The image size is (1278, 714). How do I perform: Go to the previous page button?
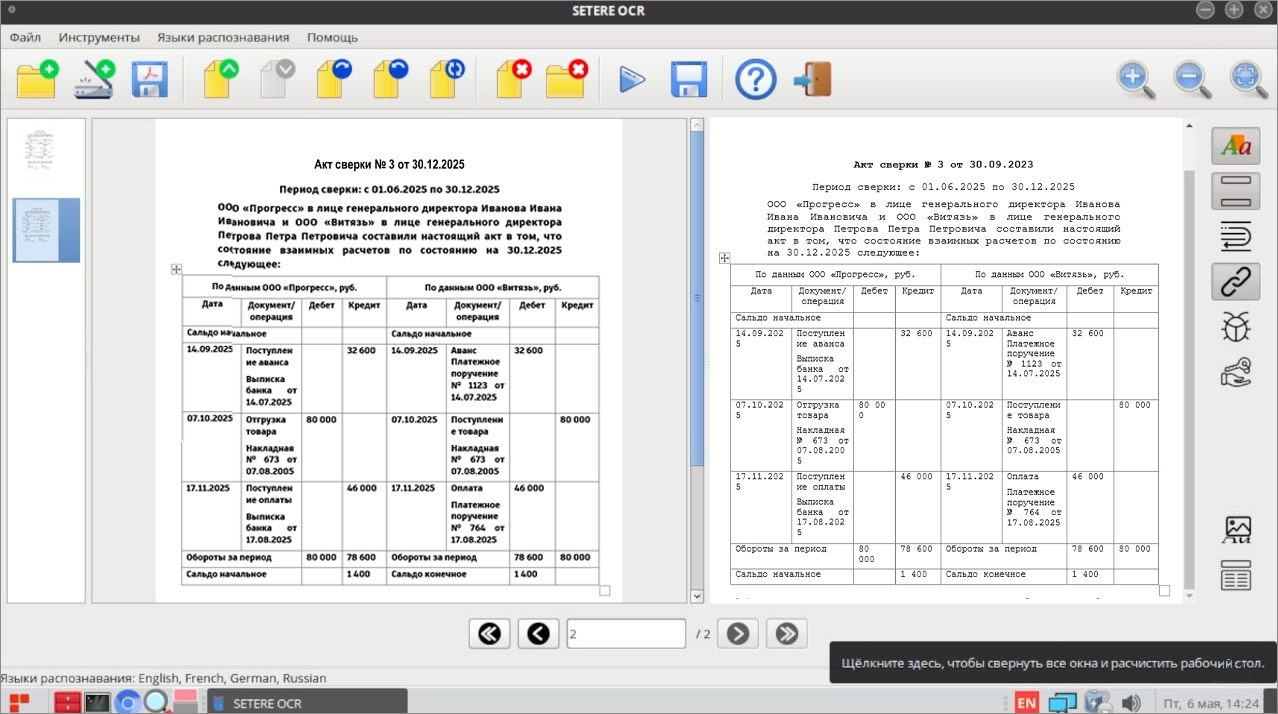click(538, 633)
